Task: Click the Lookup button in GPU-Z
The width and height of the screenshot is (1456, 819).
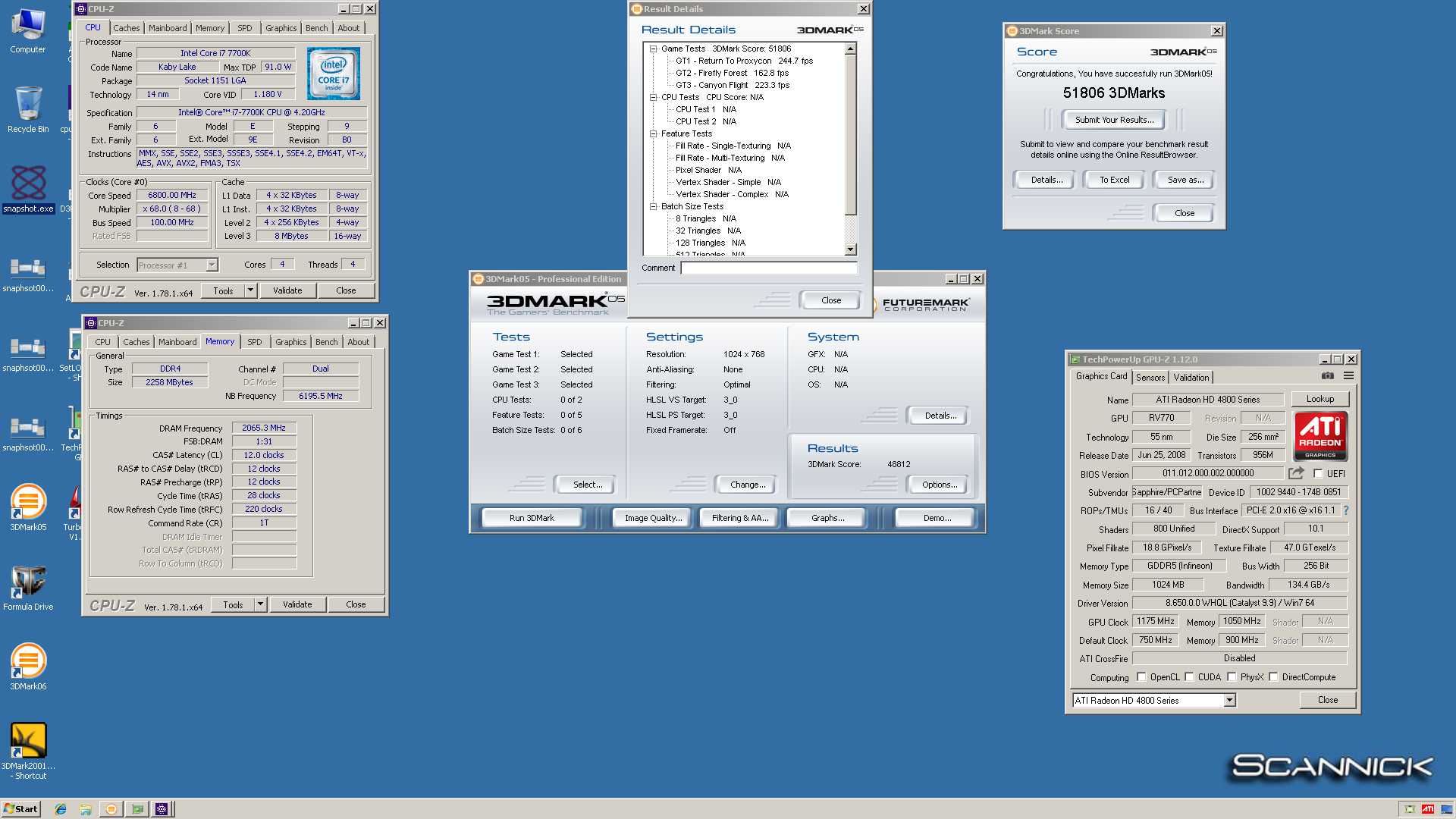Action: coord(1320,399)
